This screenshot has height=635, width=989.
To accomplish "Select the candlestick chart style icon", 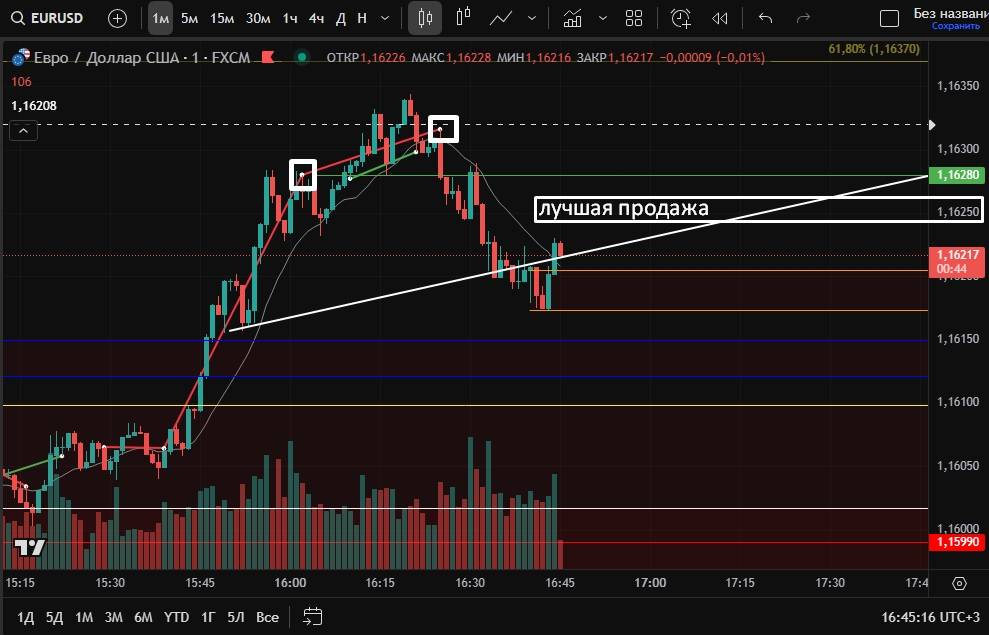I will 425,18.
